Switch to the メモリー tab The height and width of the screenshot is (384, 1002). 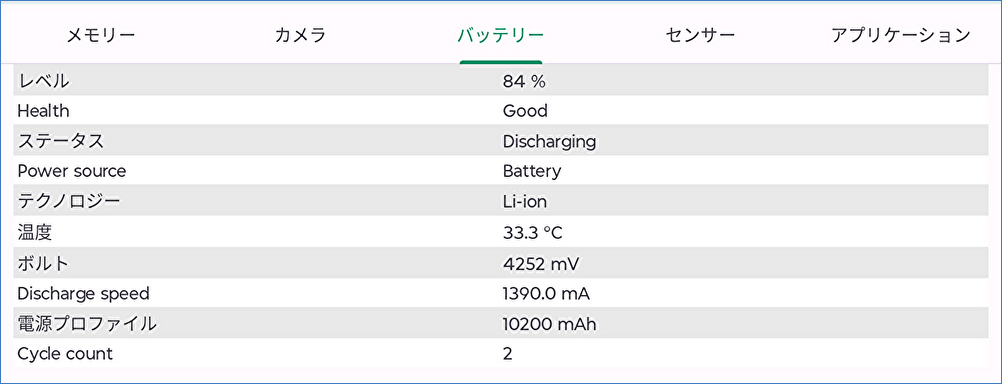click(101, 35)
